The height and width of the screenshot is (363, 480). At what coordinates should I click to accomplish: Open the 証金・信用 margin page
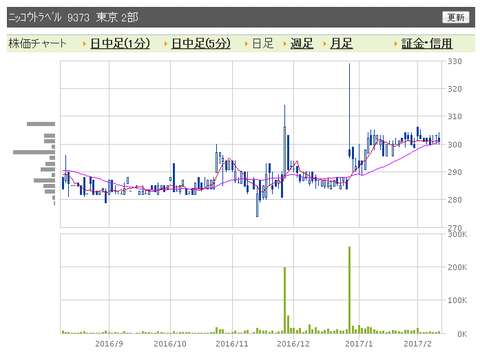pyautogui.click(x=427, y=44)
